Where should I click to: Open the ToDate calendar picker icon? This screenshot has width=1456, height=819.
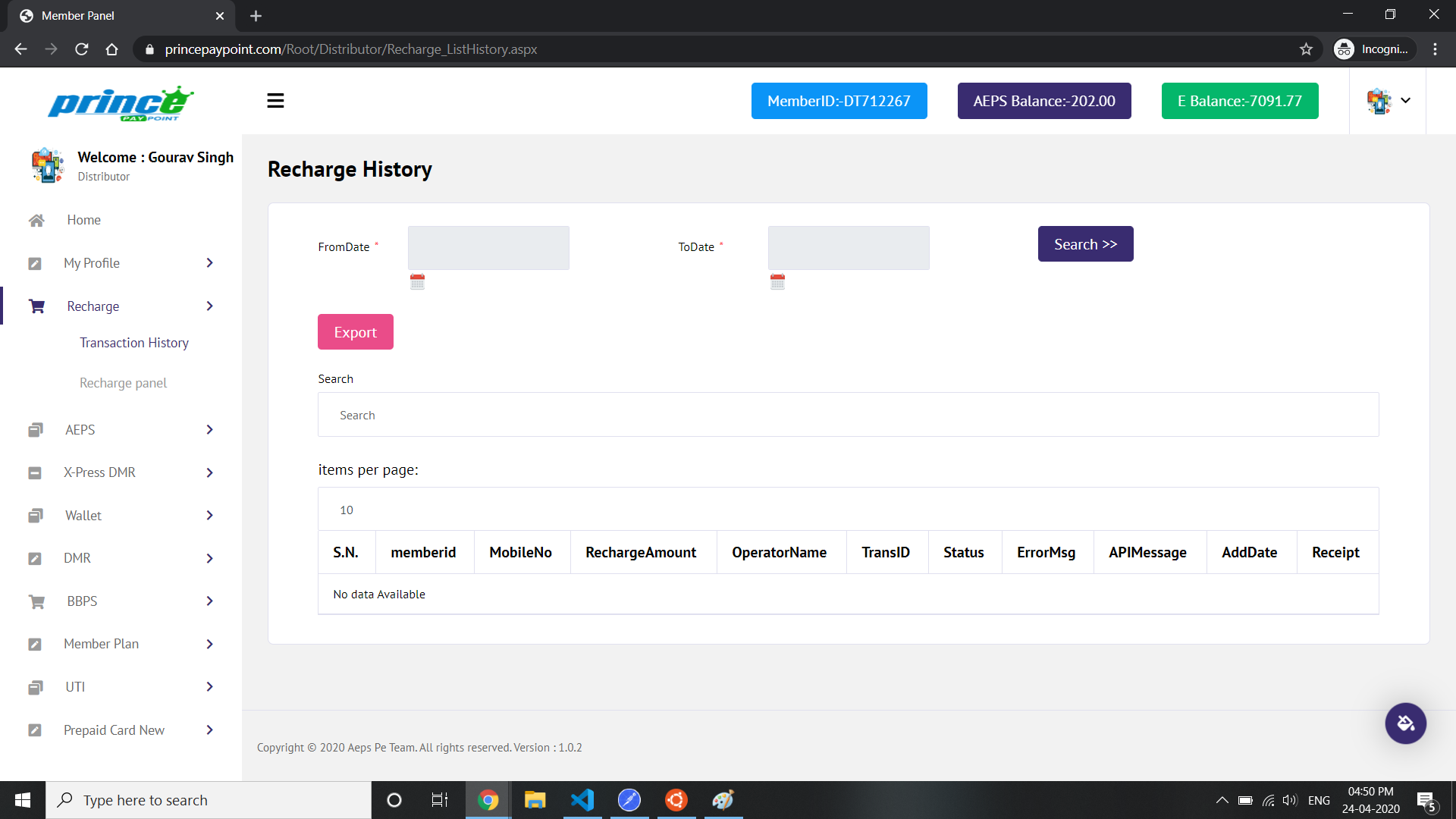coord(777,281)
